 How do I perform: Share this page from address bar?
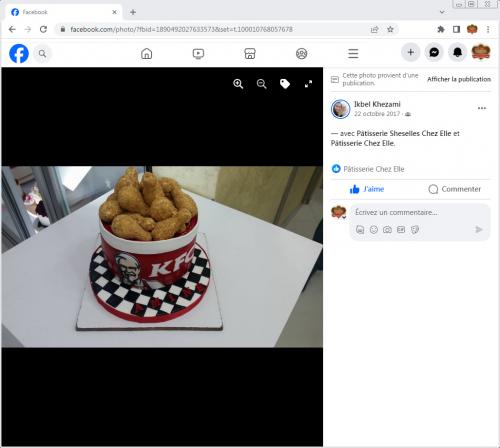[x=375, y=30]
